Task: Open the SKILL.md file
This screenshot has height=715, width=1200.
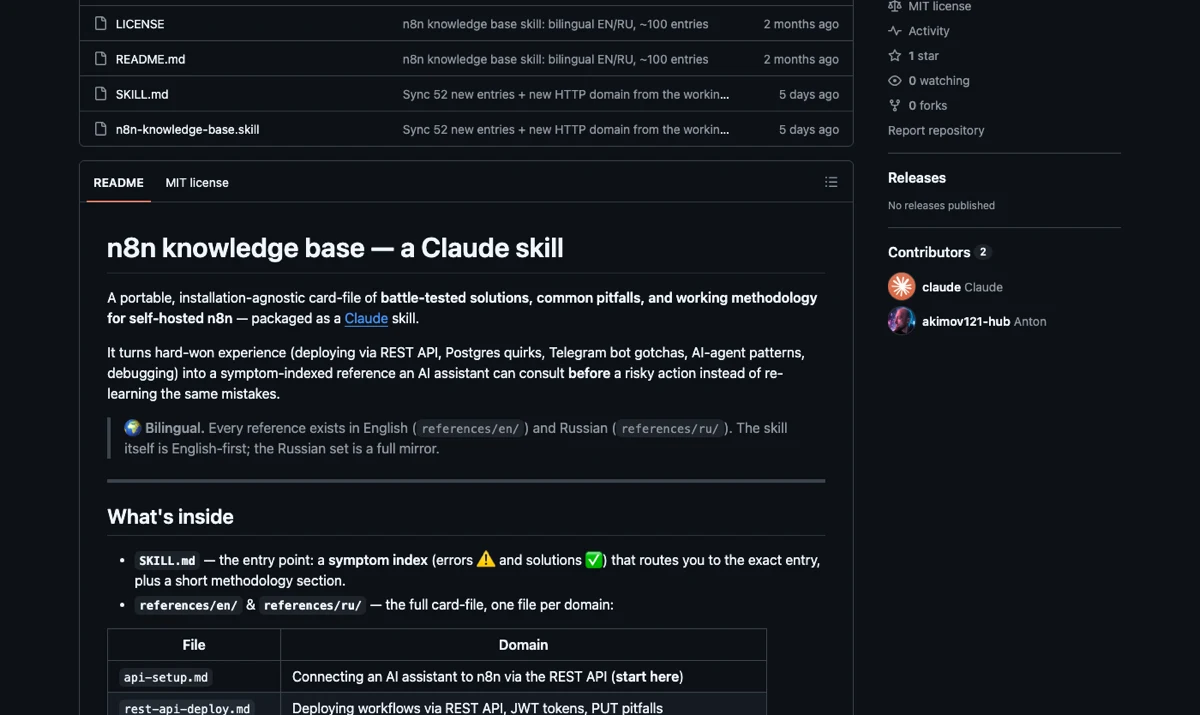Action: (142, 94)
